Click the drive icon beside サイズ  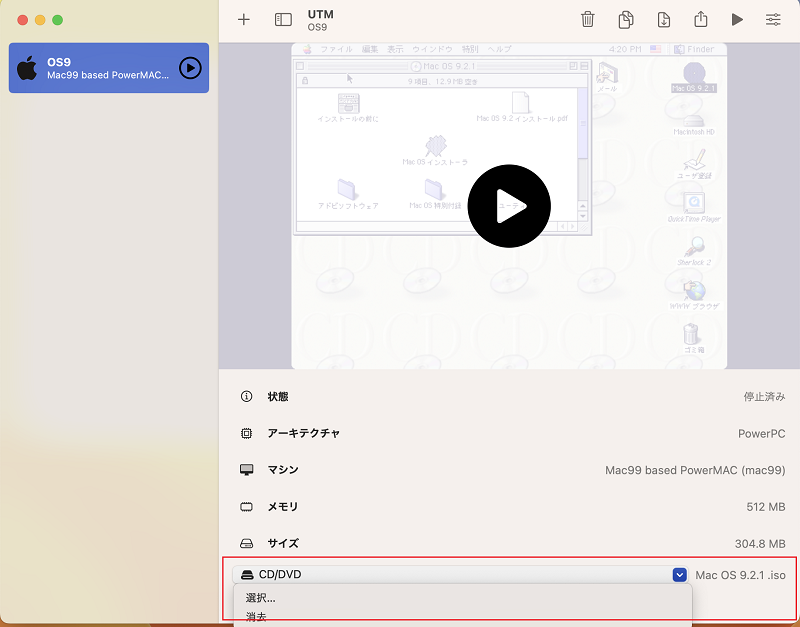pyautogui.click(x=246, y=543)
